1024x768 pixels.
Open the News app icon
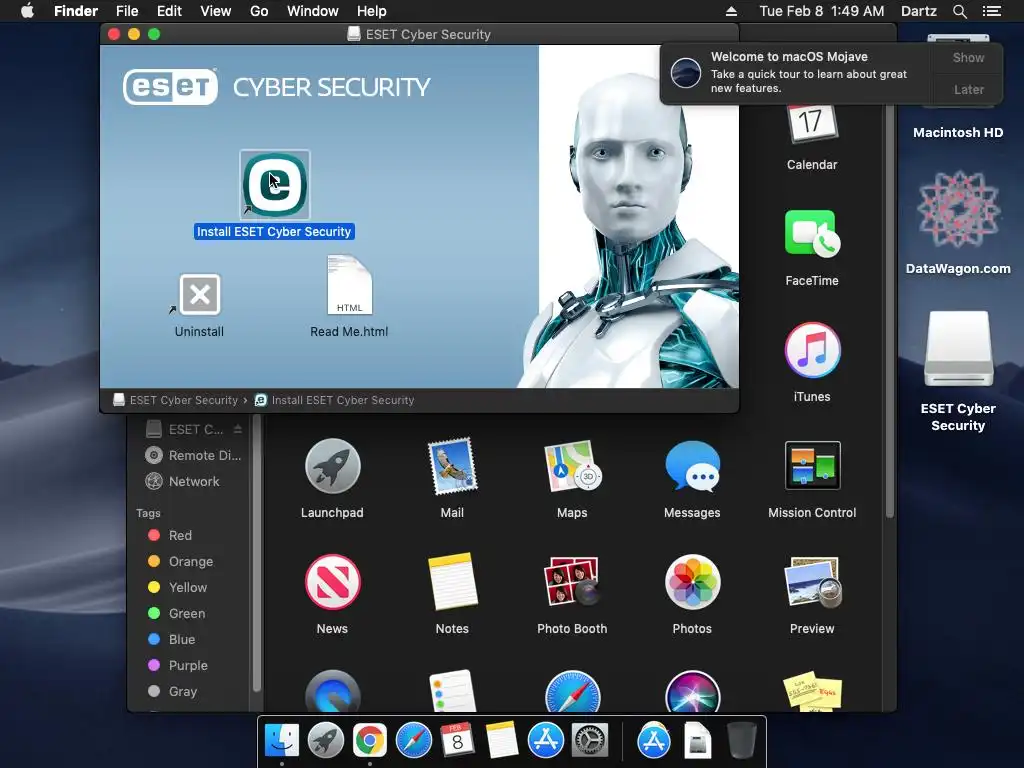332,582
